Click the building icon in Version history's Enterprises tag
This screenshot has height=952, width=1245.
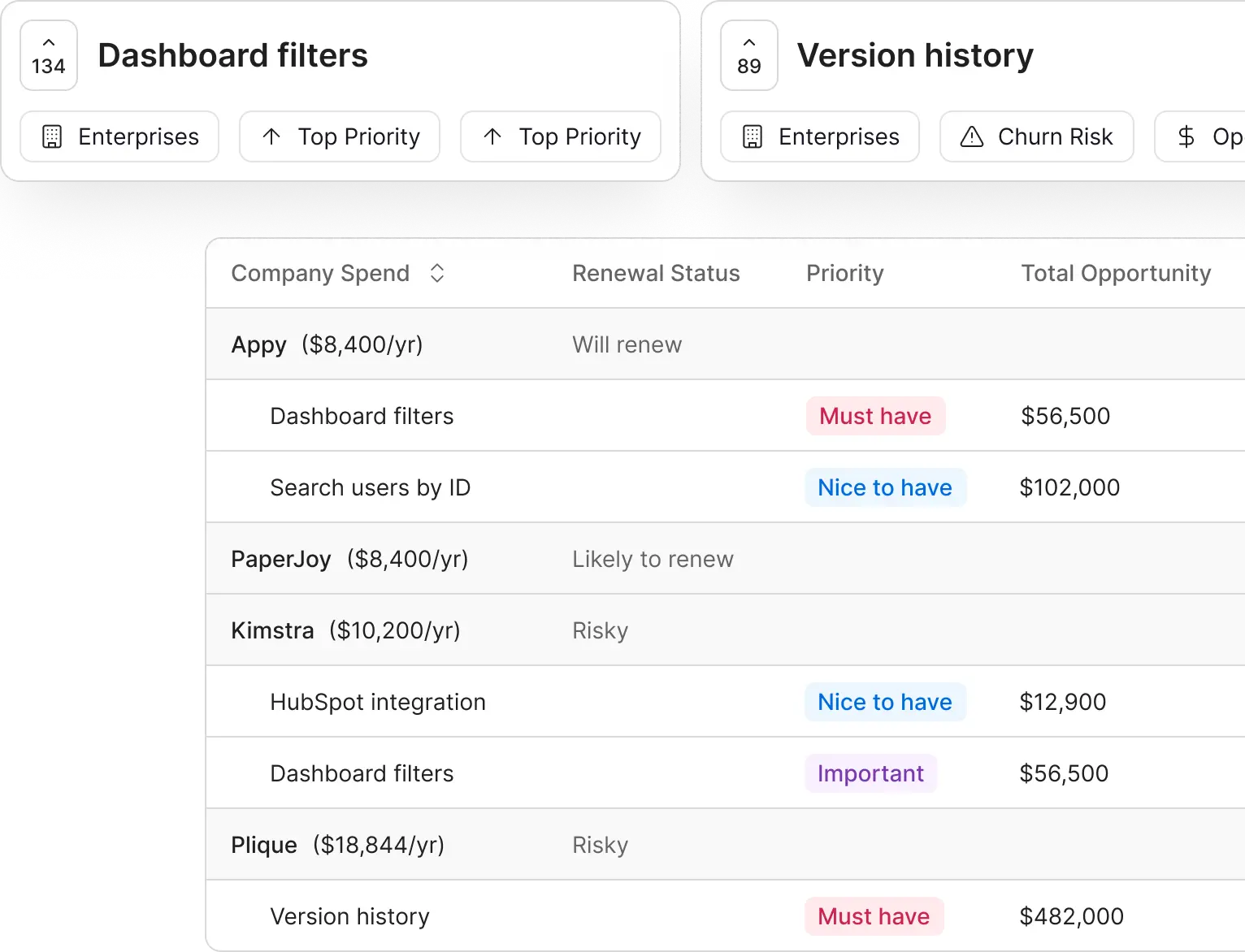[x=753, y=136]
